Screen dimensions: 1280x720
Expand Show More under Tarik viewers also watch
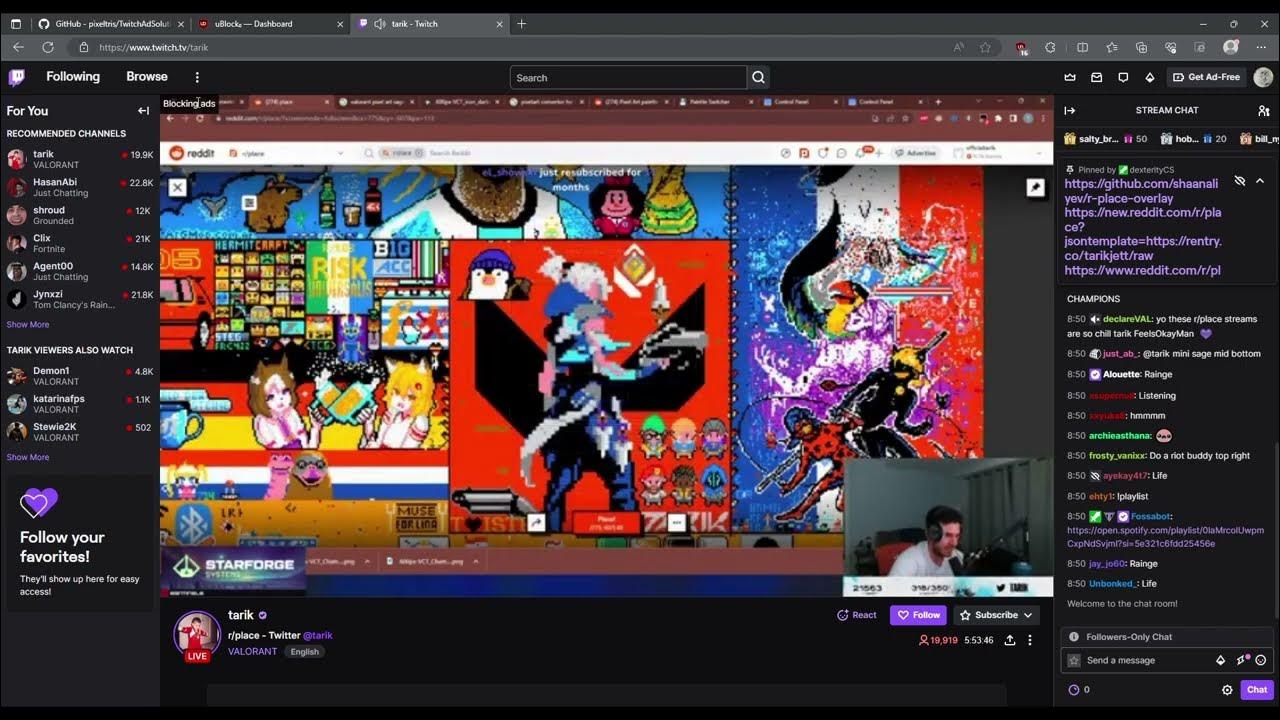tap(28, 457)
